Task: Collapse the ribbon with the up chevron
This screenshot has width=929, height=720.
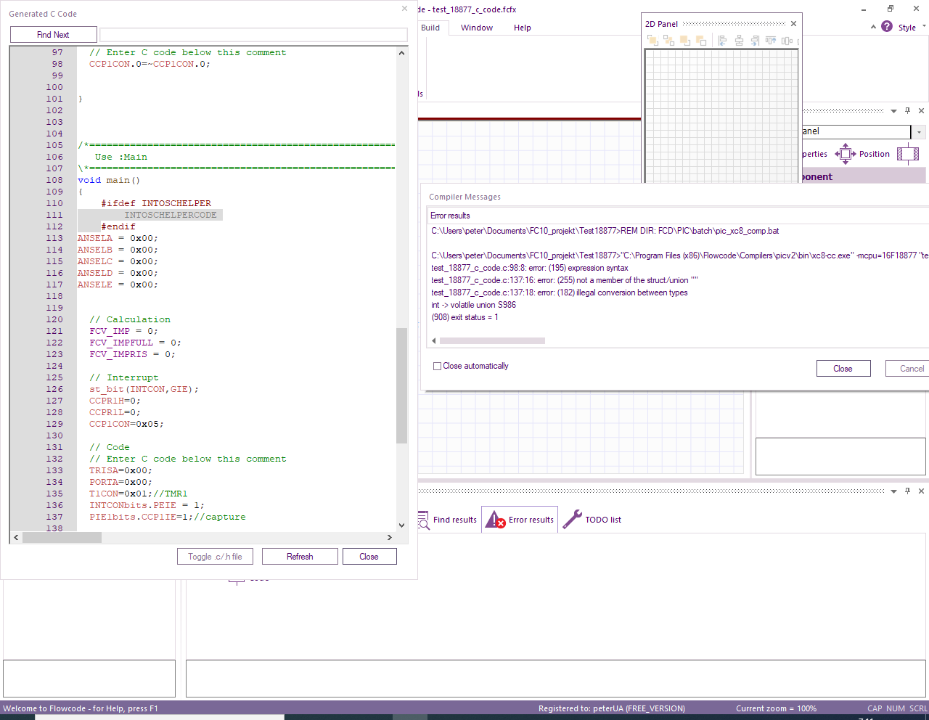Action: coord(873,27)
